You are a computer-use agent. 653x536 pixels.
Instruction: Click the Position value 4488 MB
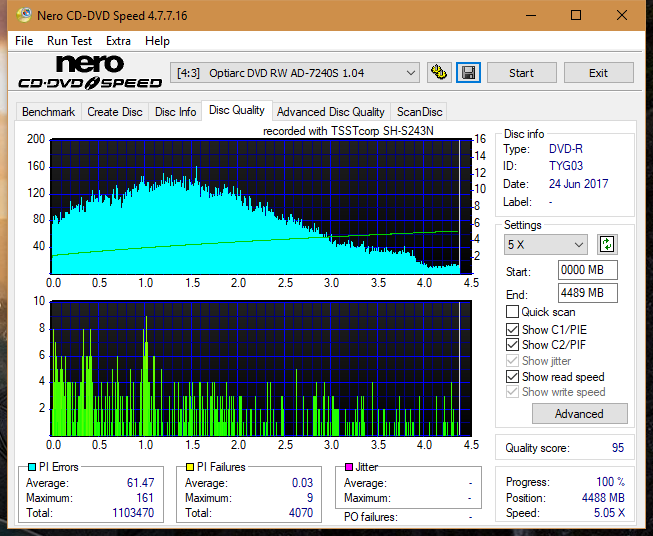603,498
